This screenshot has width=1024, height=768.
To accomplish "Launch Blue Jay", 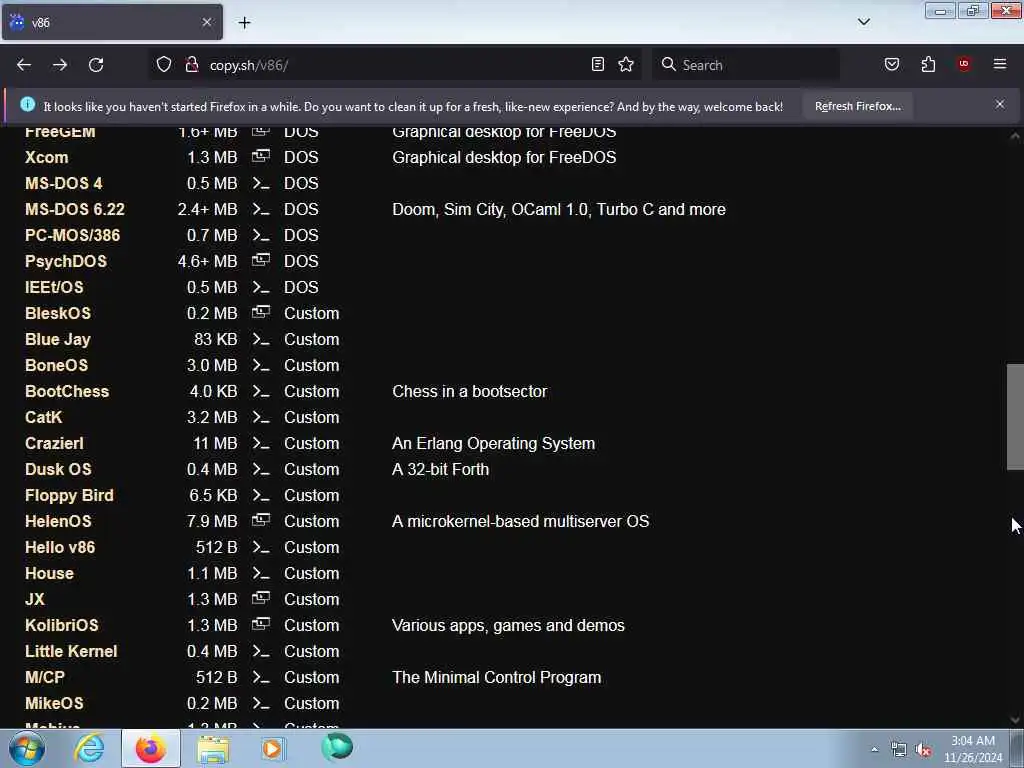I will coord(57,340).
